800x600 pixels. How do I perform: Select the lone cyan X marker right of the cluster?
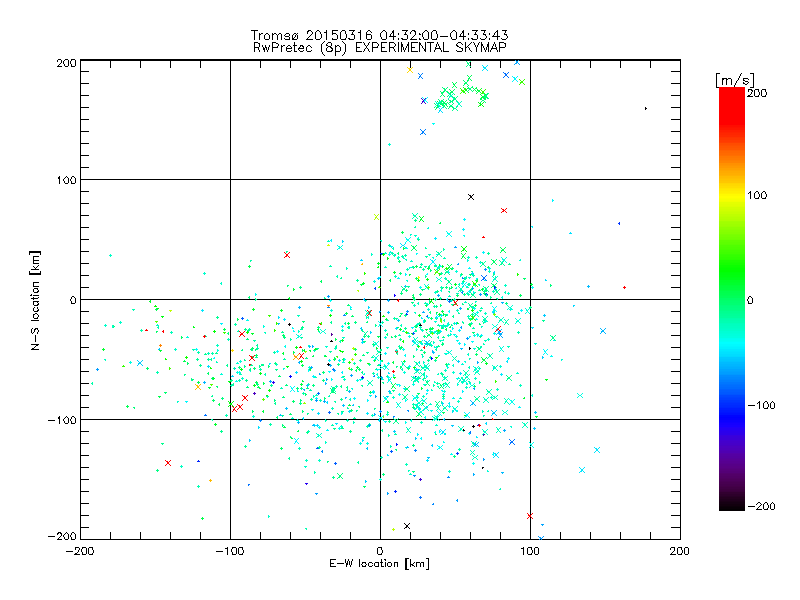click(x=603, y=331)
